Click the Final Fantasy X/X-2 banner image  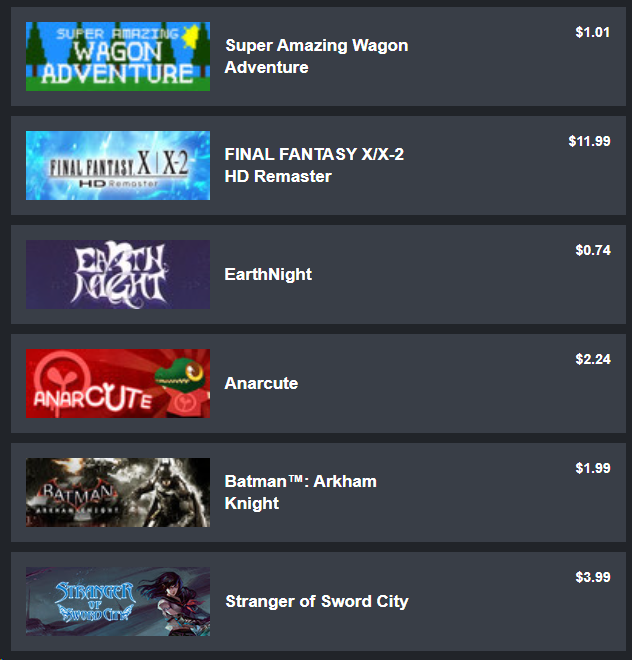pos(118,165)
